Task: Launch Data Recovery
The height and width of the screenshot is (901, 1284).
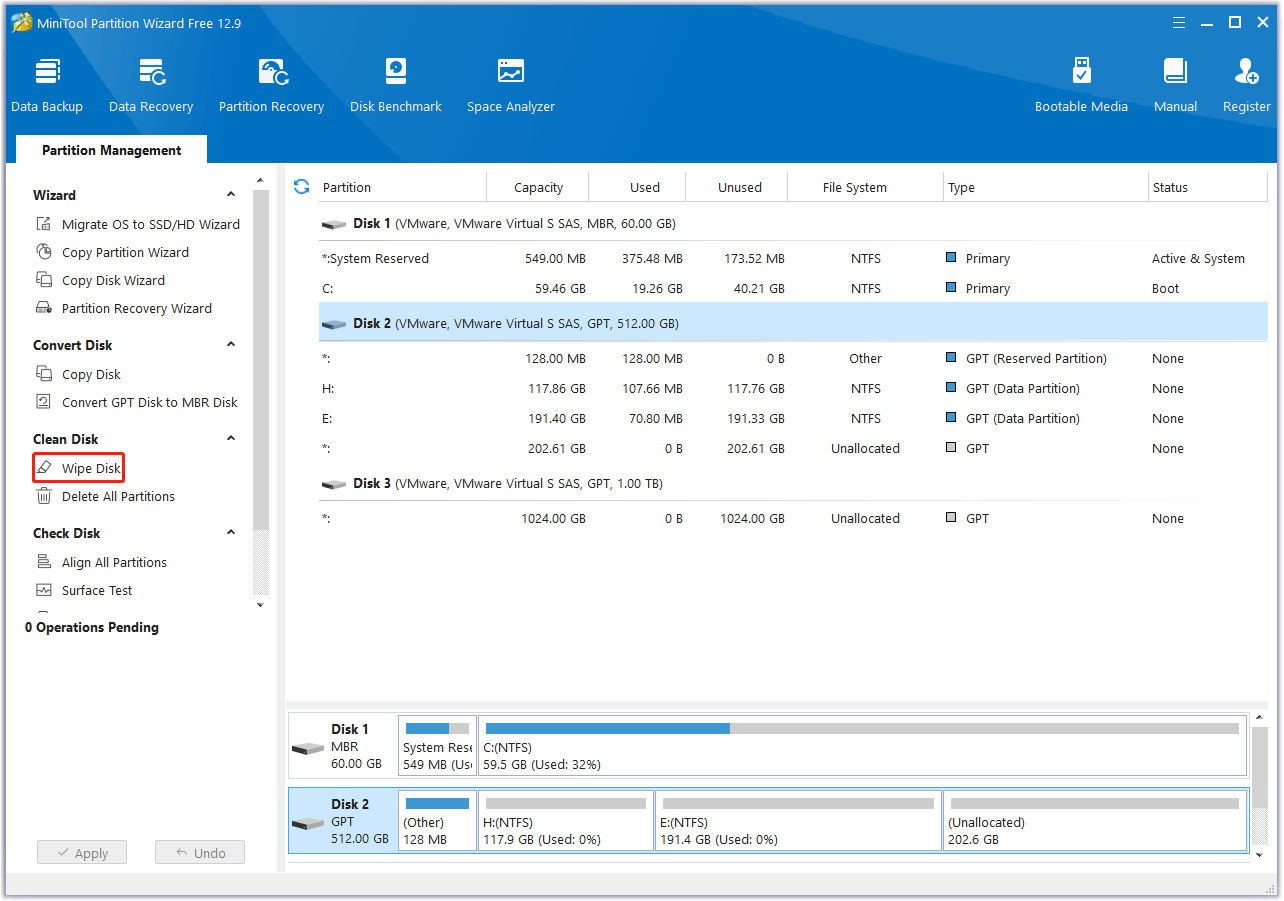Action: [151, 86]
